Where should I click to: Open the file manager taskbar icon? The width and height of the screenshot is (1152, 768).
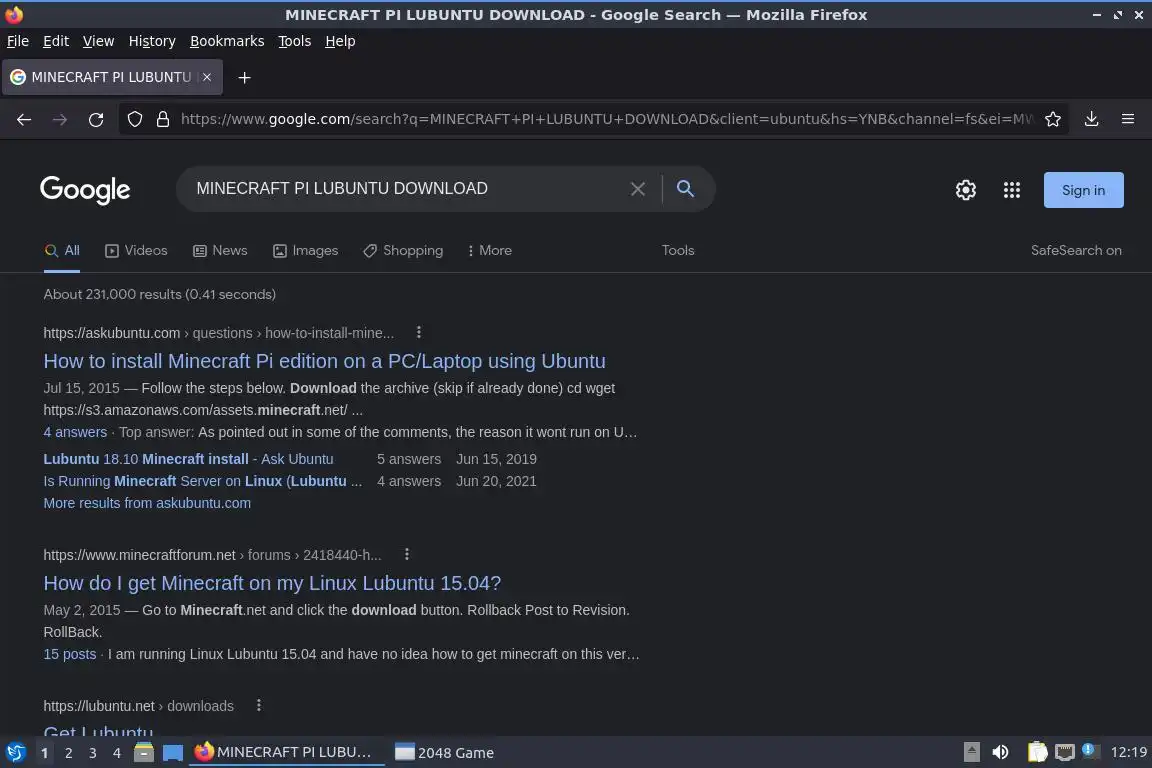click(144, 753)
